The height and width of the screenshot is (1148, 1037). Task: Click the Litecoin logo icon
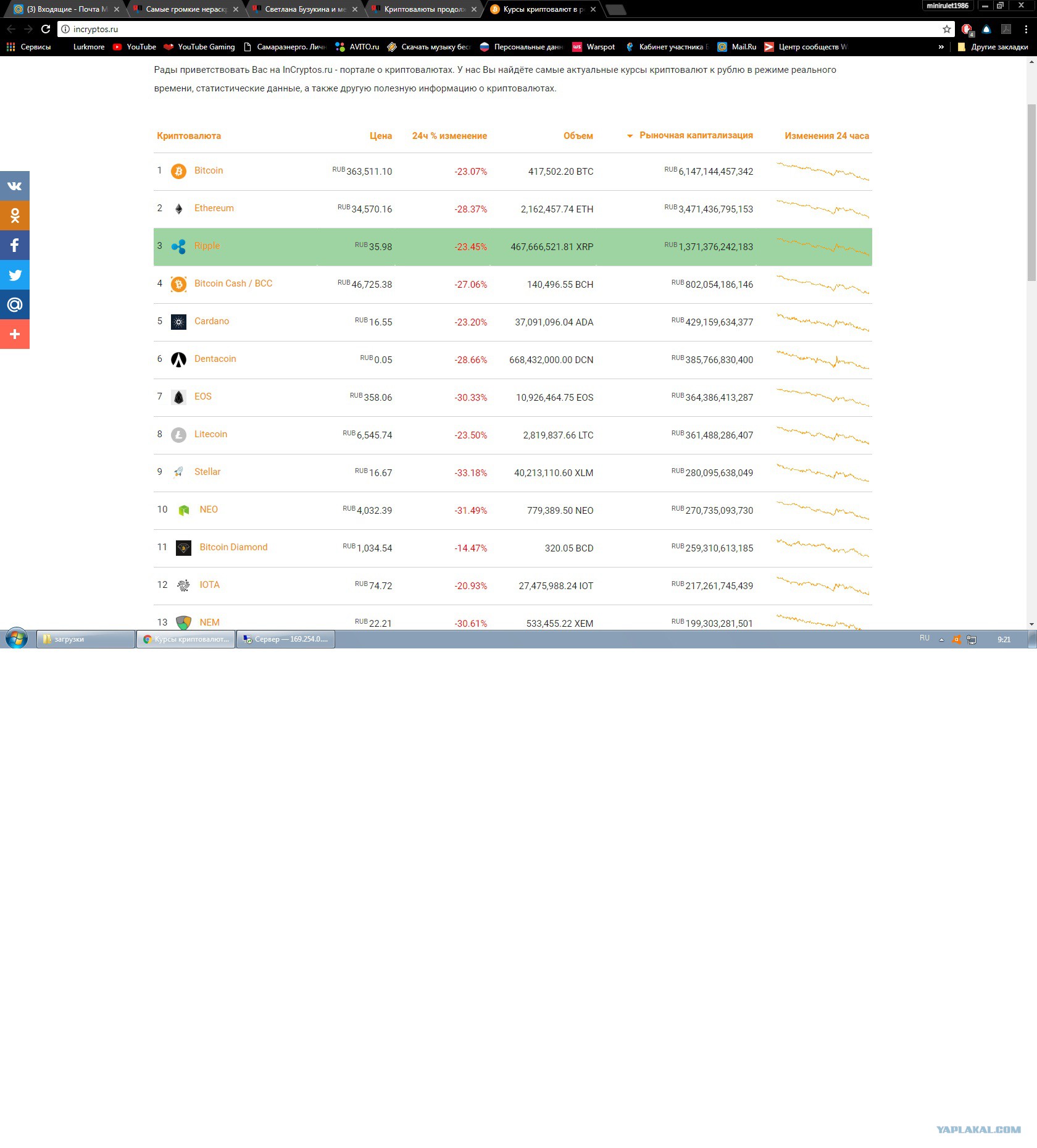(178, 435)
